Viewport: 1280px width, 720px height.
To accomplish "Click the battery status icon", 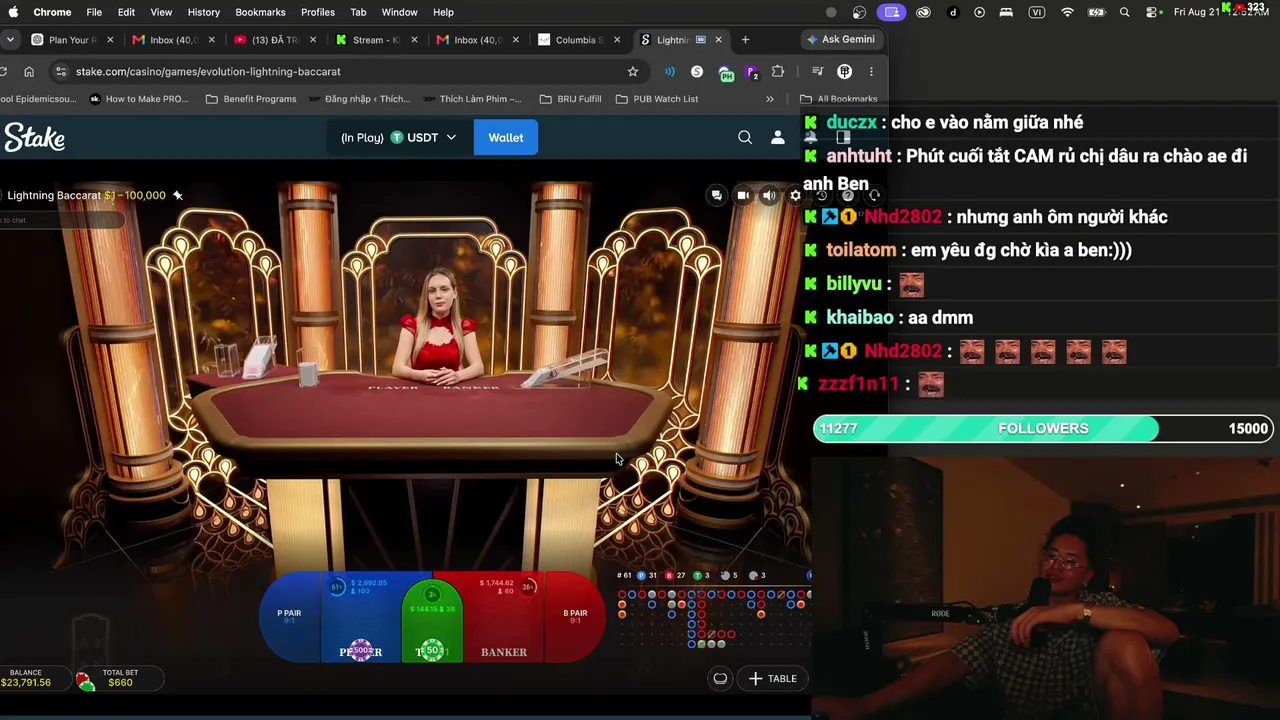I will 1097,12.
